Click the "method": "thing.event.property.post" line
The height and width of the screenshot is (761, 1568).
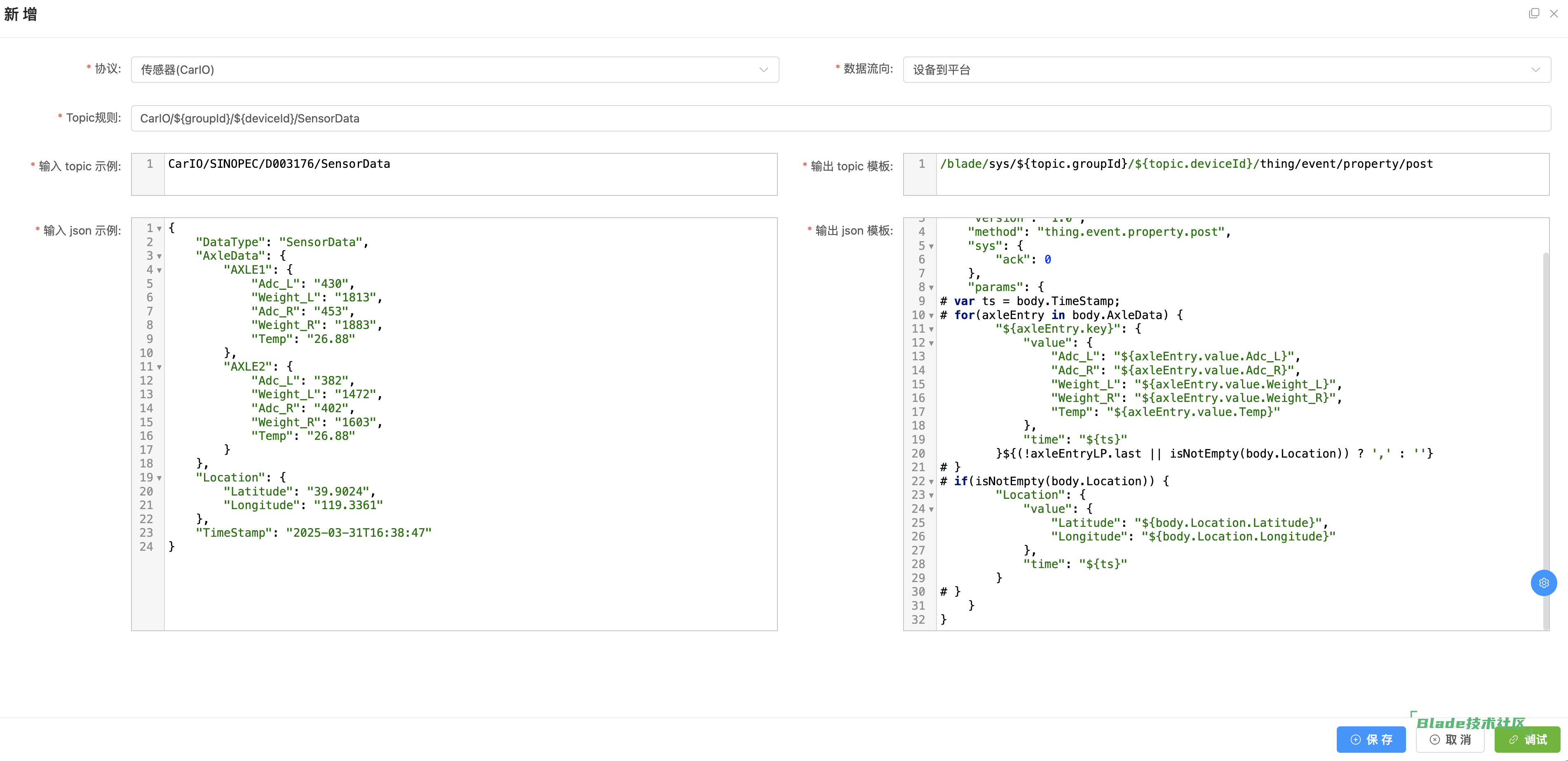click(x=1099, y=232)
